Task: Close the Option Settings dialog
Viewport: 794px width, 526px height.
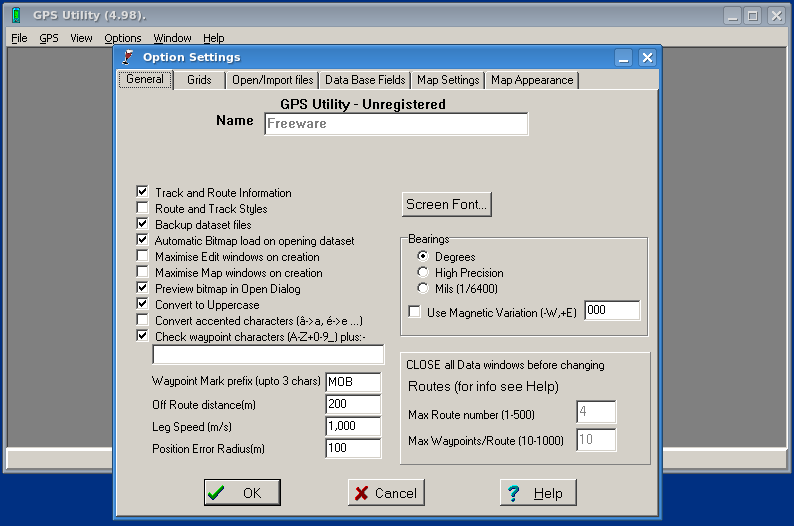Action: [647, 58]
